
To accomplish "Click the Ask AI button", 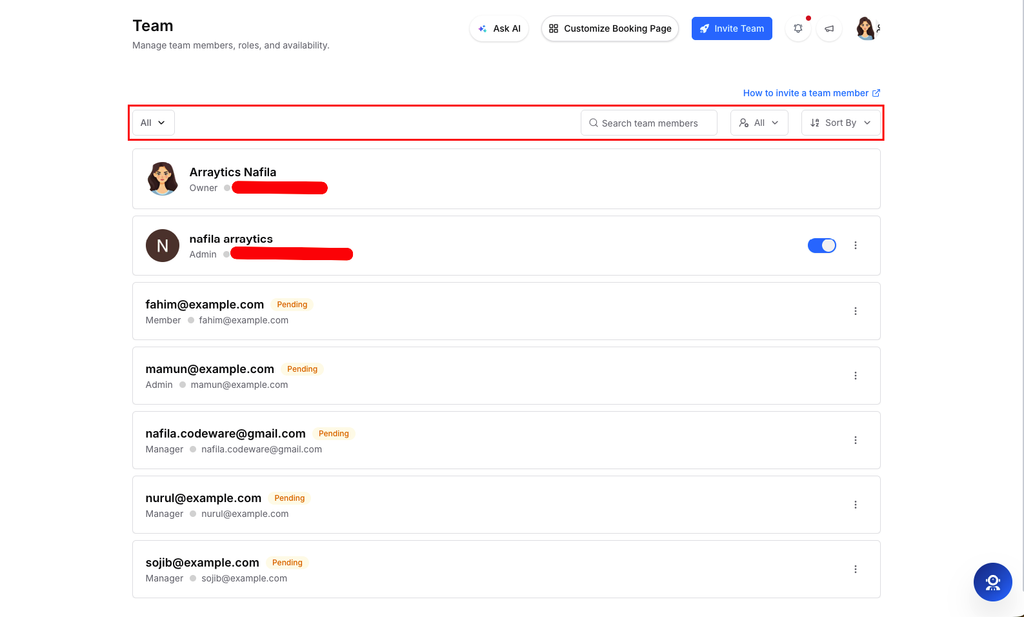I will tap(499, 29).
